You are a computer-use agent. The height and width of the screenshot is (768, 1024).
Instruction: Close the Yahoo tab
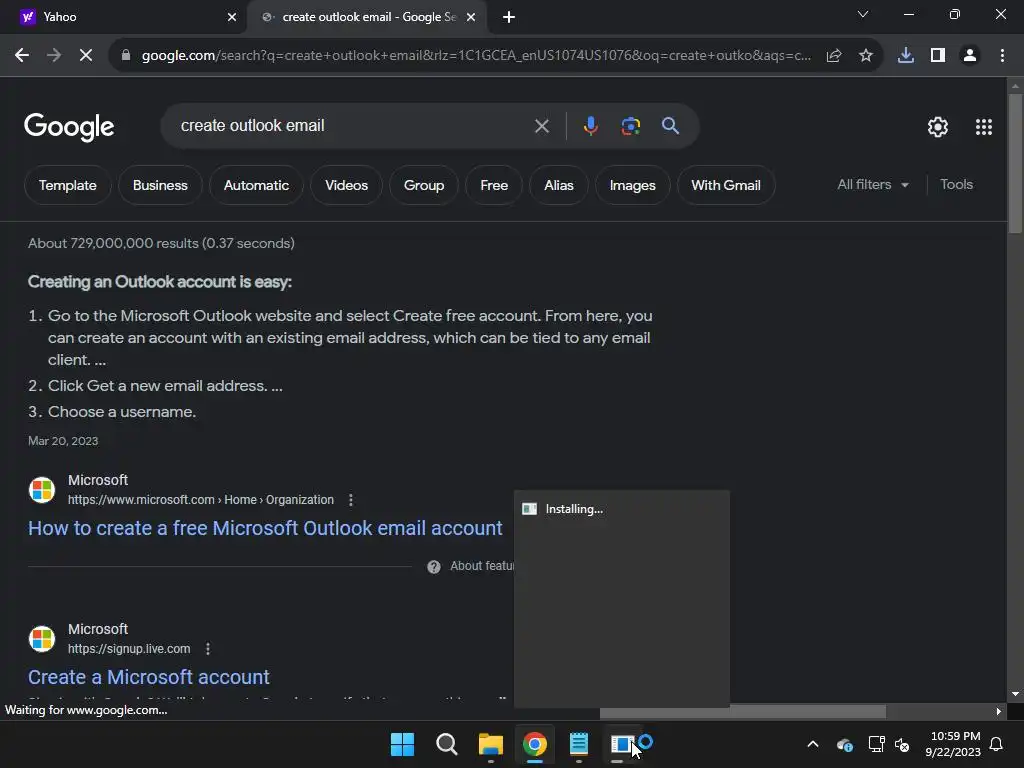[x=231, y=17]
